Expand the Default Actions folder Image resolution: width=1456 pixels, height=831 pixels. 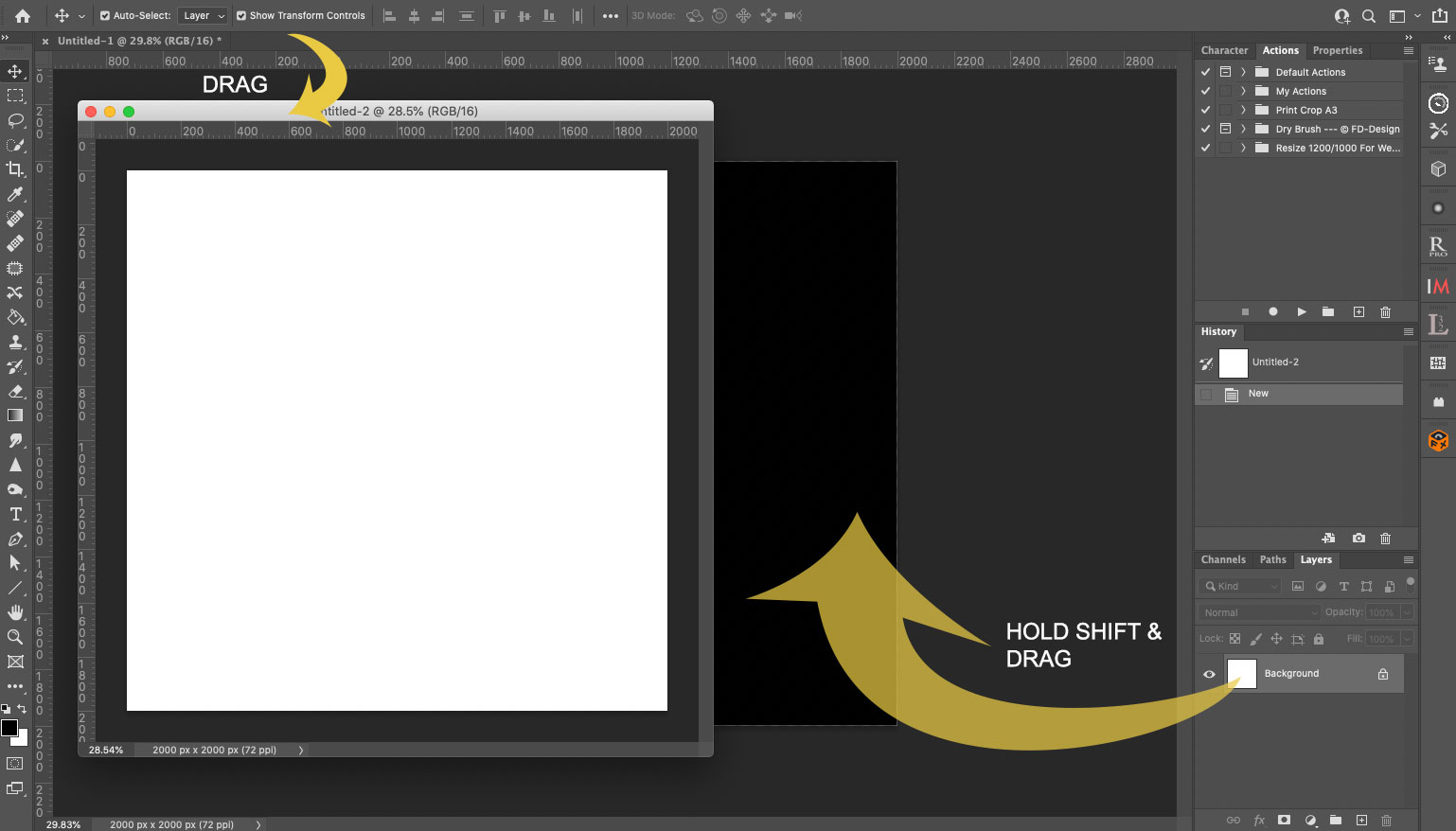pos(1243,72)
